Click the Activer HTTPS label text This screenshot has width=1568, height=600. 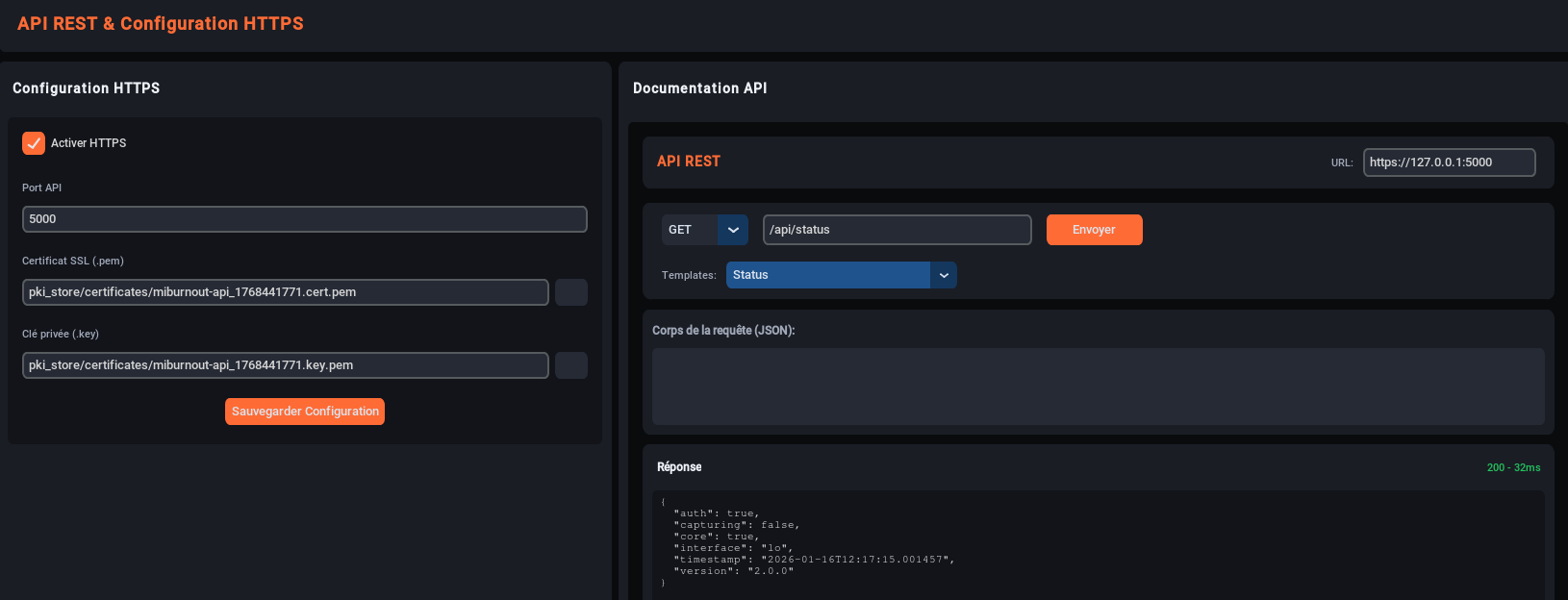[89, 143]
